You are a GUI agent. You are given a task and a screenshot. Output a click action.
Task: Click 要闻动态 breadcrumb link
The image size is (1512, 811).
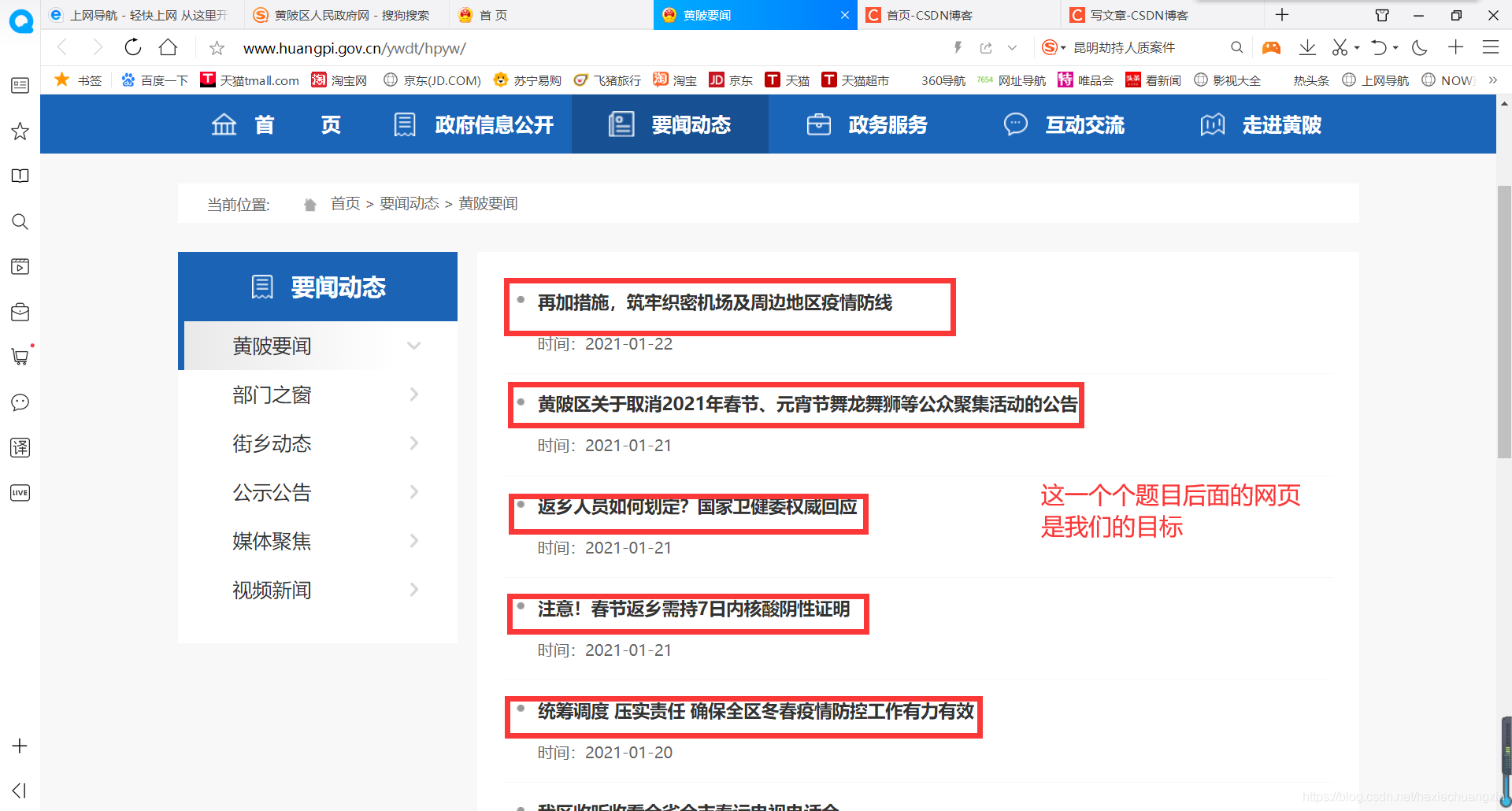point(409,204)
